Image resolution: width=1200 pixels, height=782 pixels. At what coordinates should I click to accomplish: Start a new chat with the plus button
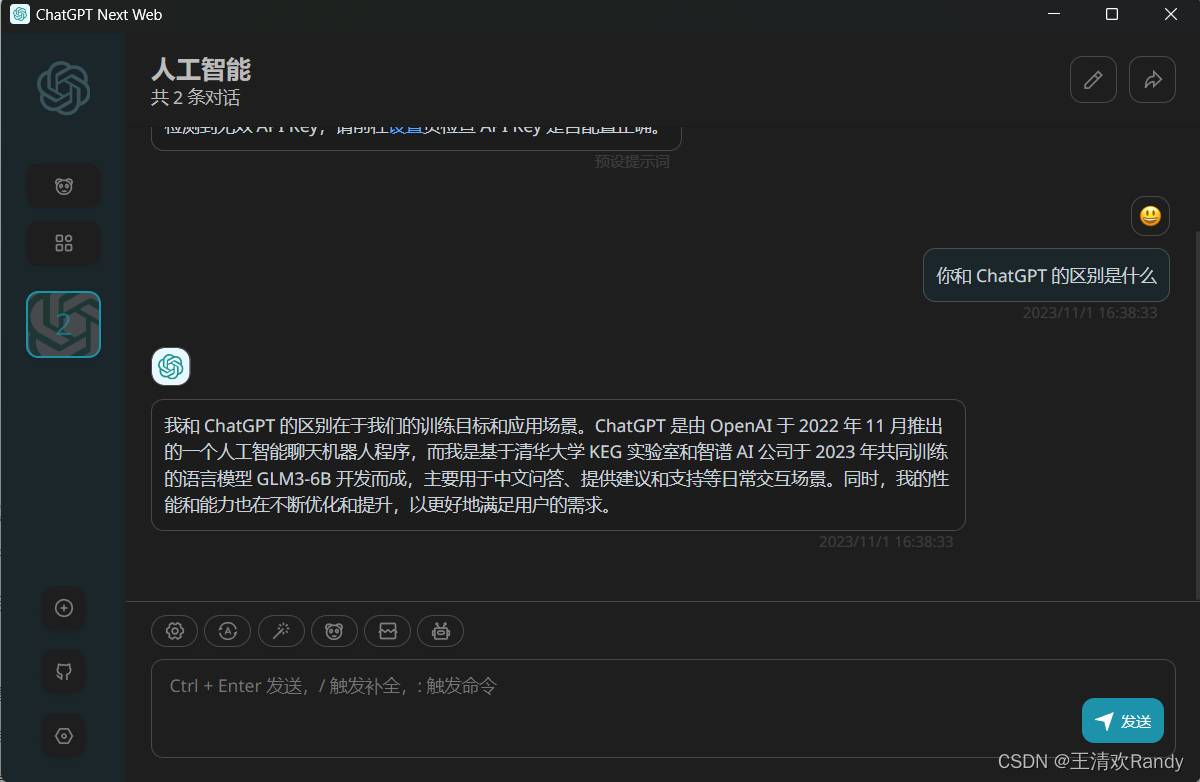pos(64,608)
